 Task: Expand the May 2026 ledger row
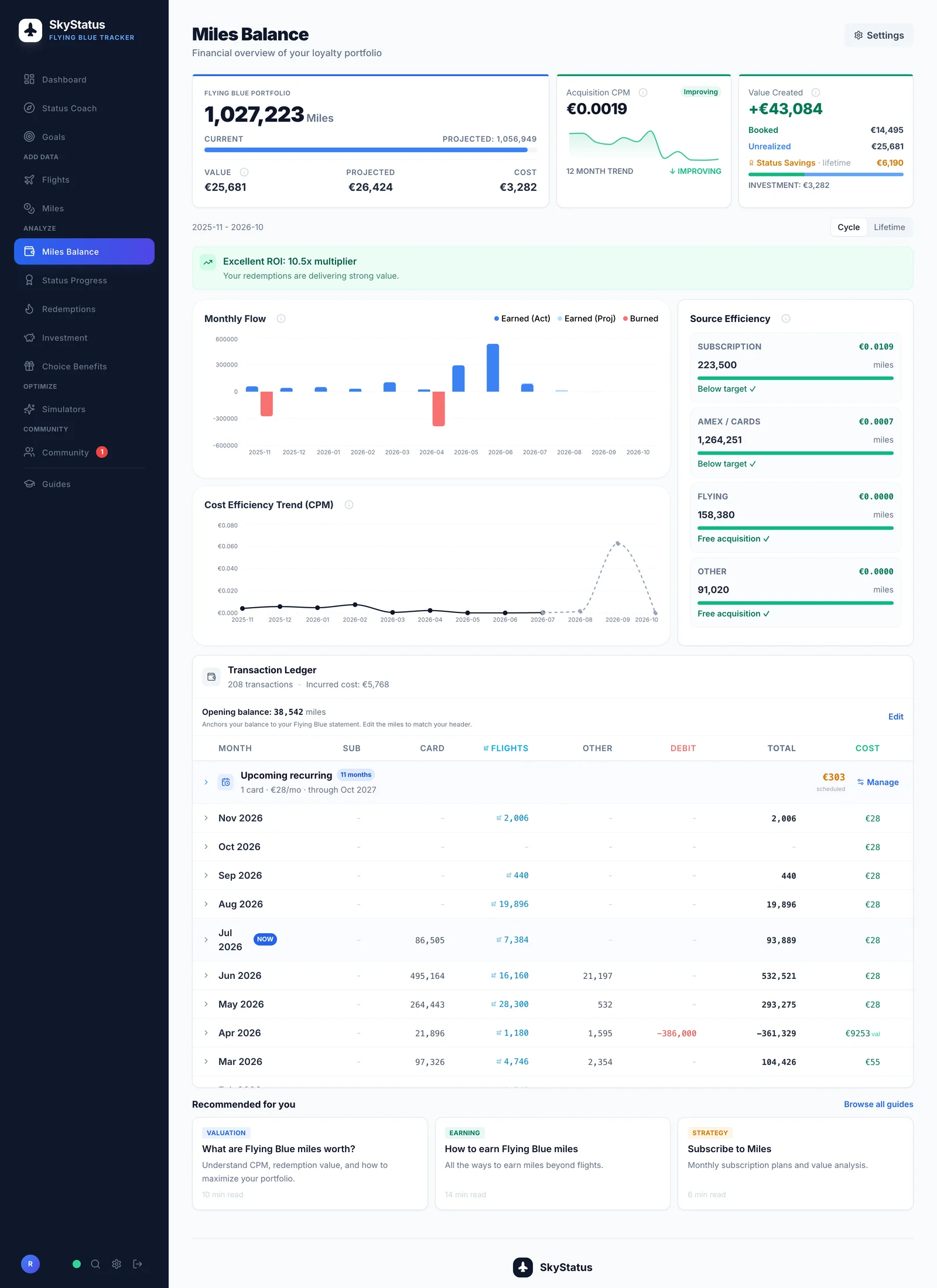click(x=206, y=1004)
